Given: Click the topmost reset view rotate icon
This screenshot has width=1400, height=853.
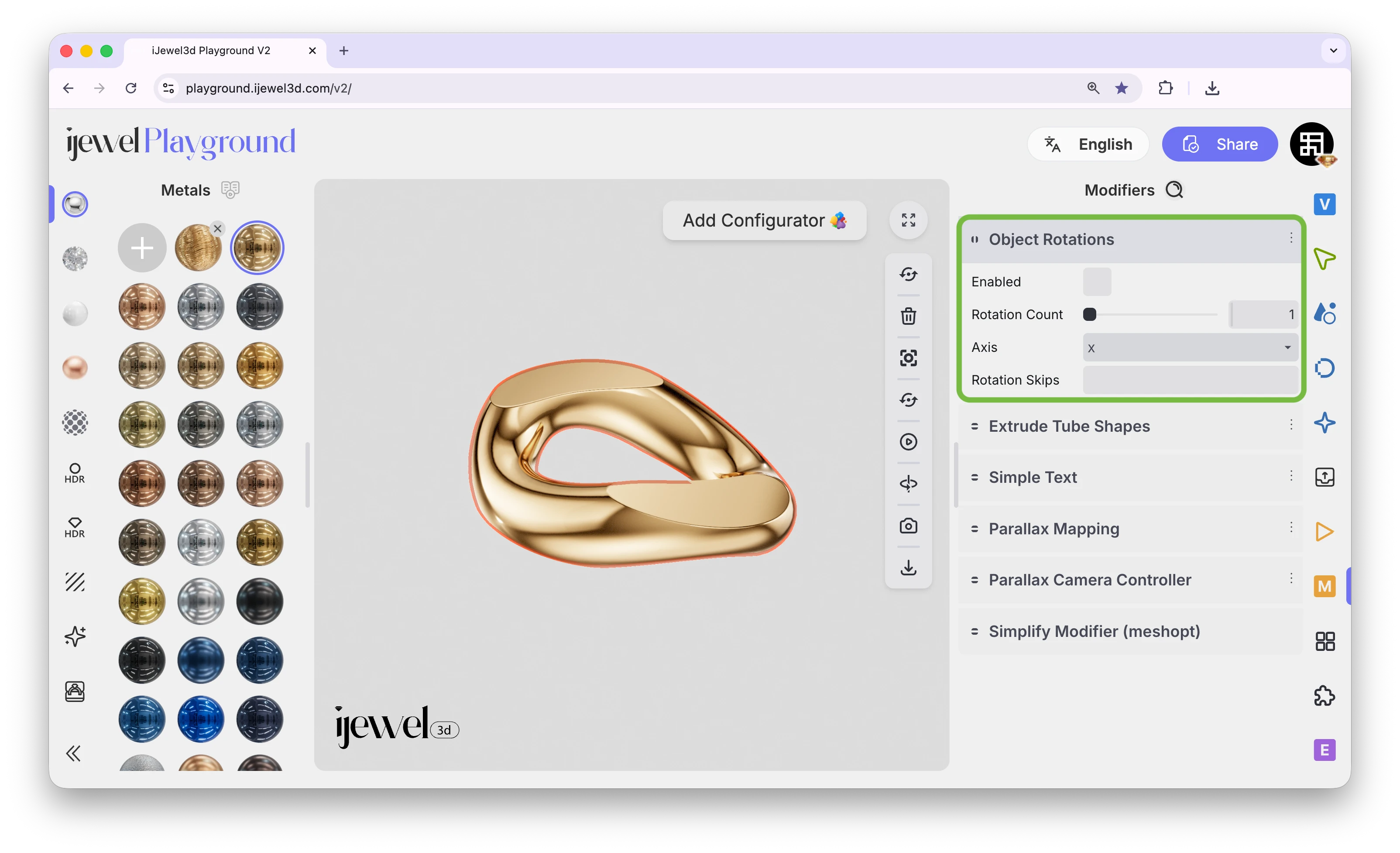Looking at the screenshot, I should (x=908, y=274).
